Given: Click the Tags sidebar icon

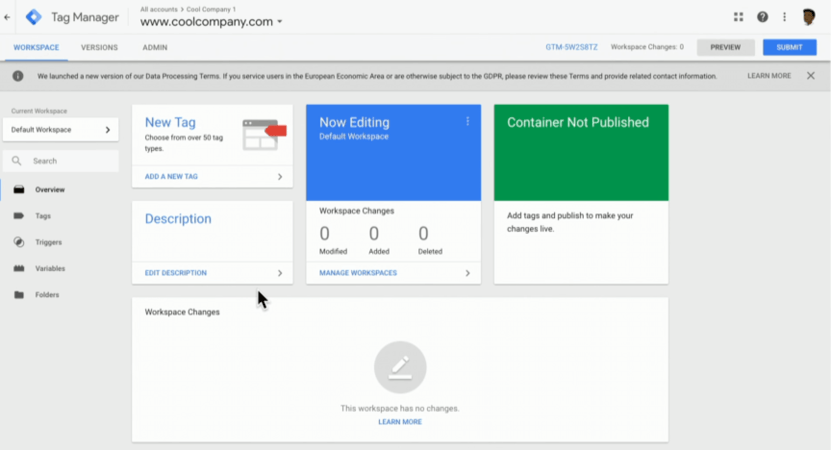Looking at the screenshot, I should point(19,216).
